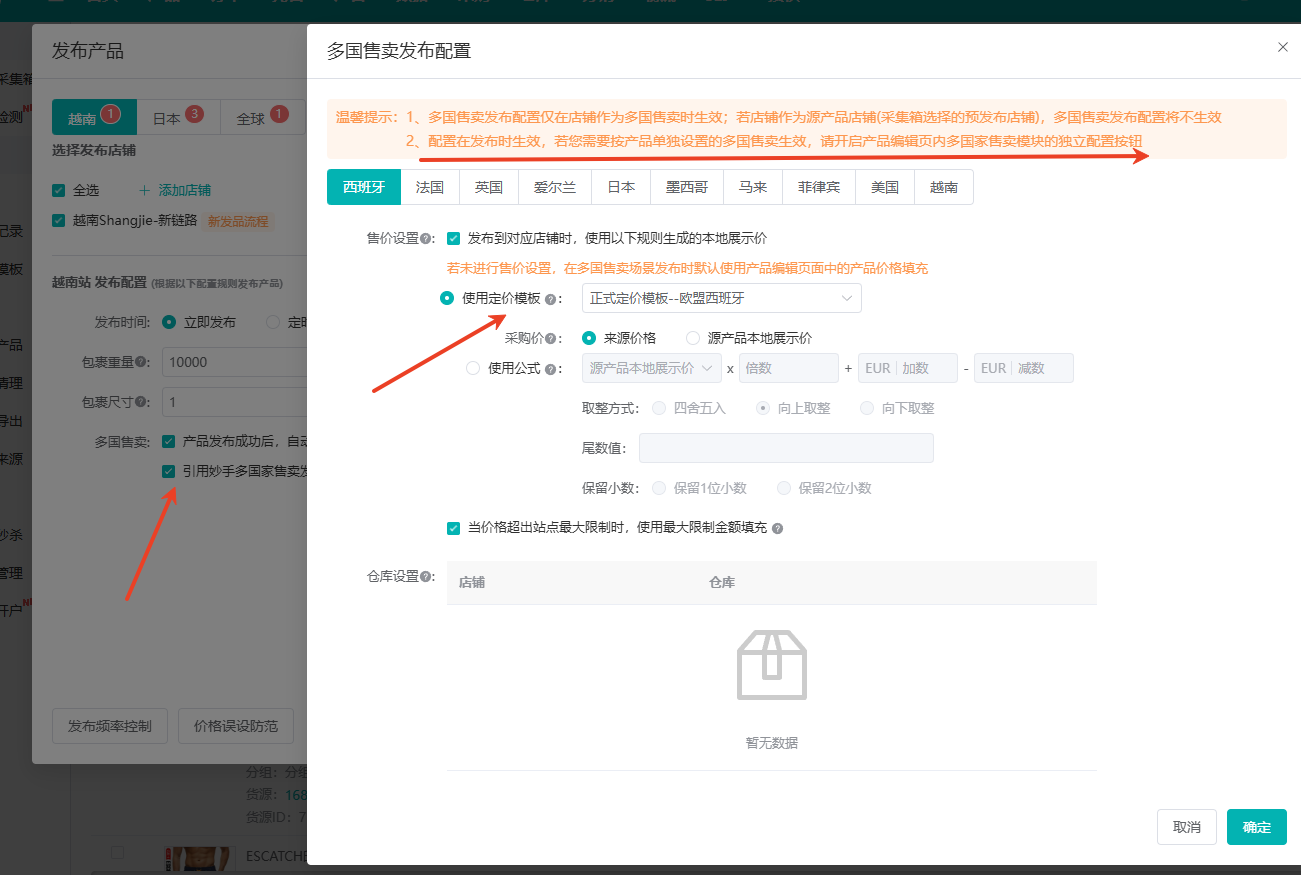Select the 日本 site tab in 发布产品
This screenshot has width=1301, height=875.
(178, 117)
